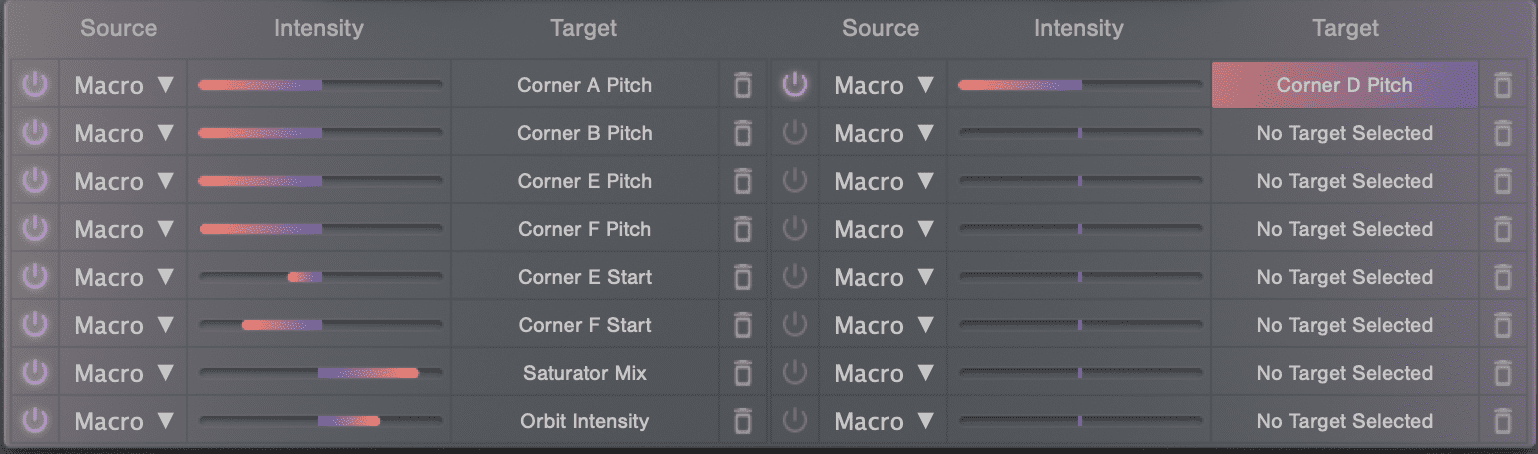Click the Corner E Pitch target field
This screenshot has height=454, width=1538.
(585, 181)
